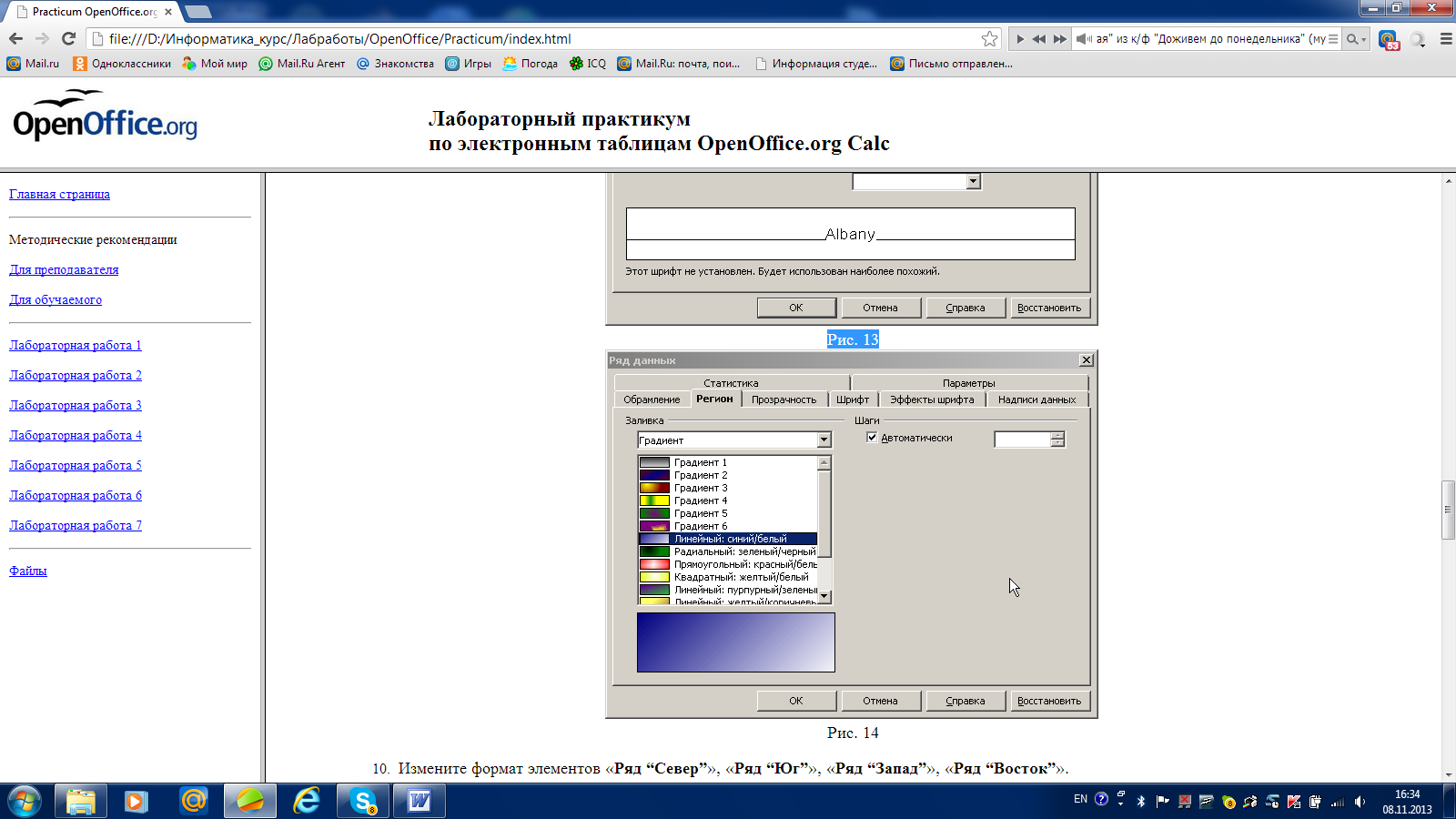Open Лабораторная работа 6
This screenshot has width=1456, height=819.
(x=76, y=495)
